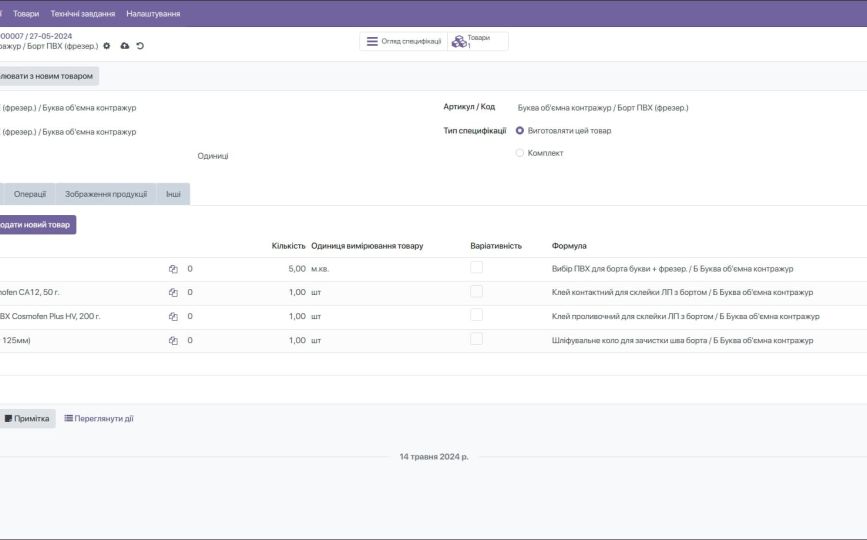
Task: Click copy icon in Cosmofen CA12 row
Action: pos(173,292)
